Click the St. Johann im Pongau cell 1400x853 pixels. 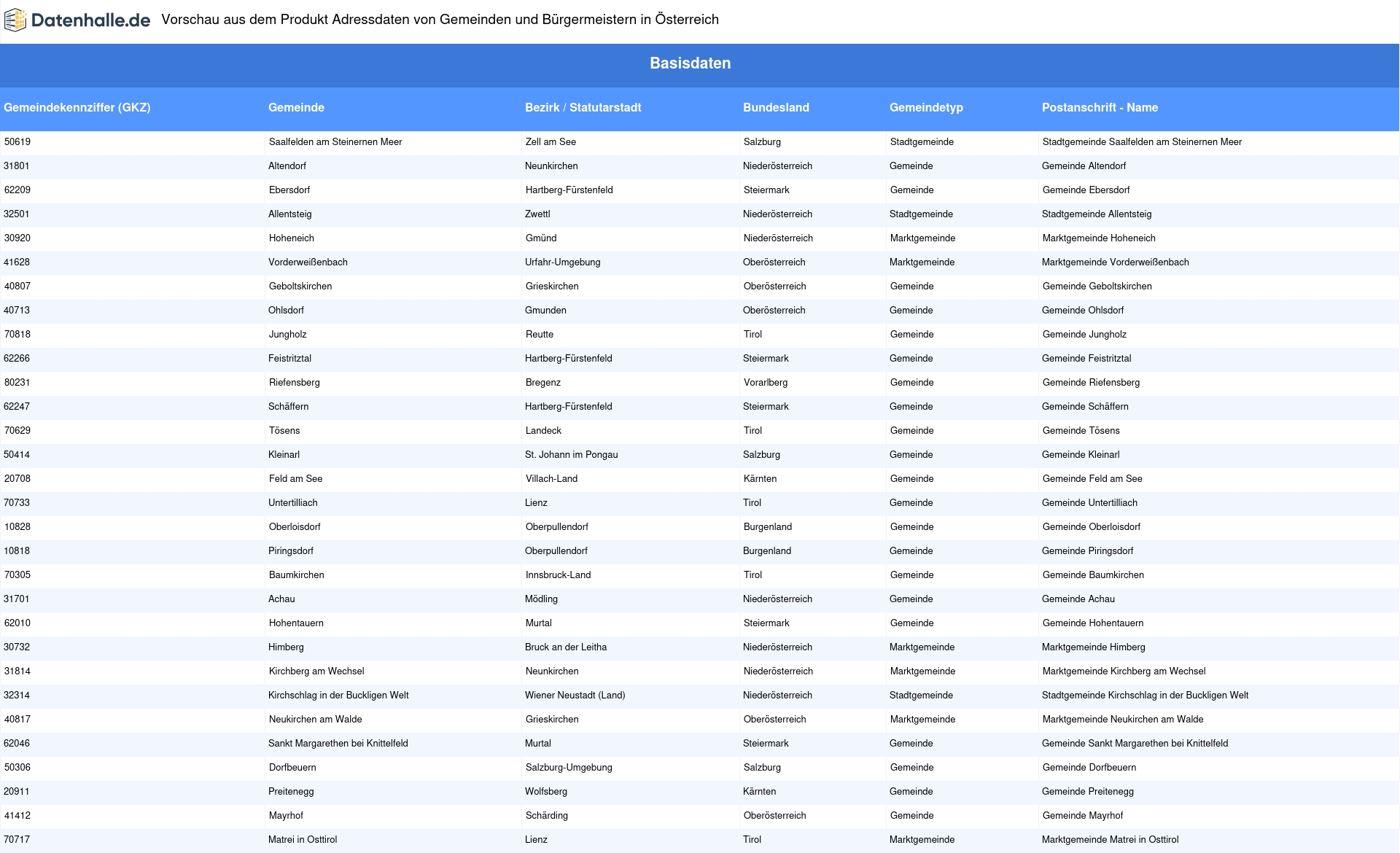630,455
